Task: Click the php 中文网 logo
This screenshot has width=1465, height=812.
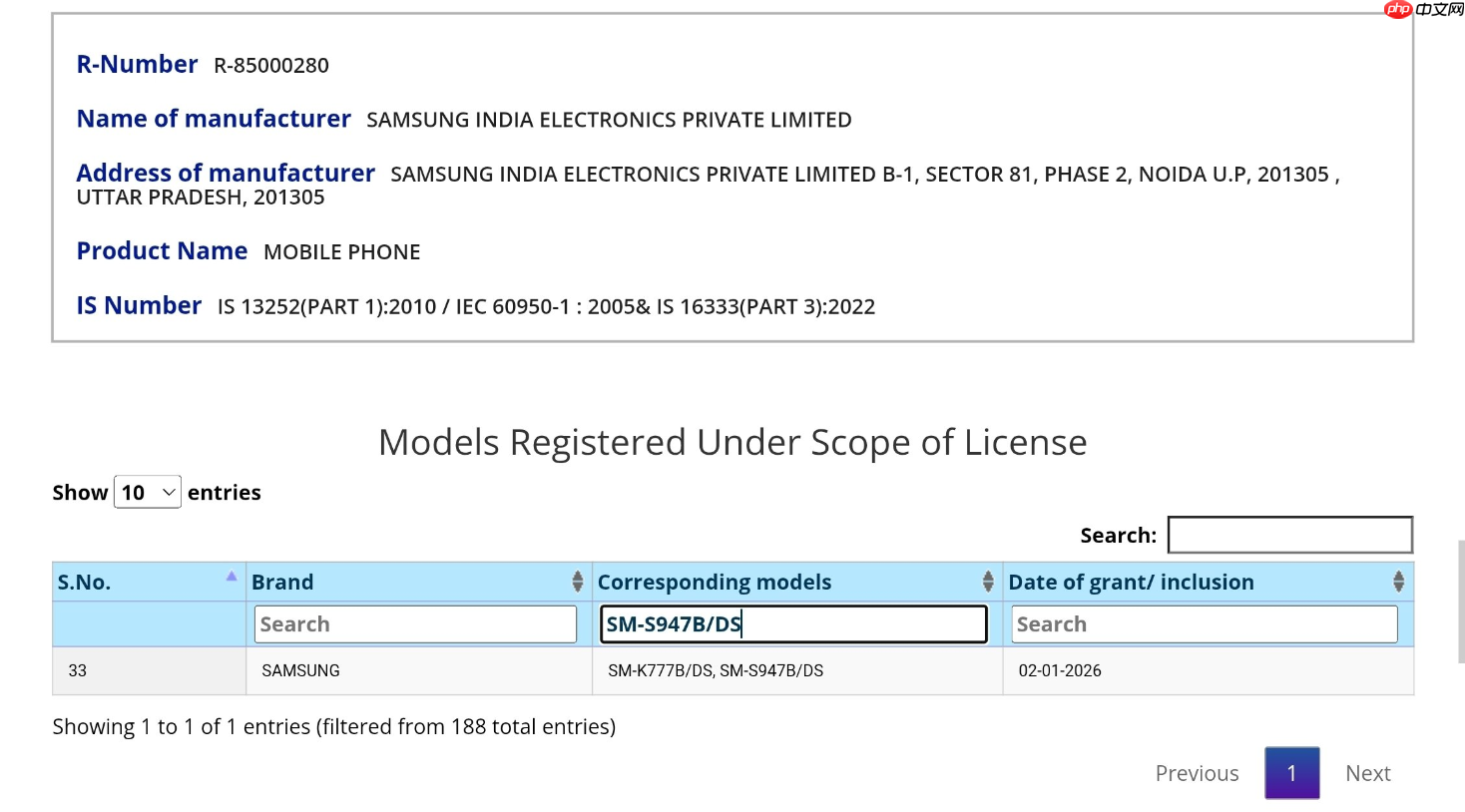Action: click(1424, 10)
